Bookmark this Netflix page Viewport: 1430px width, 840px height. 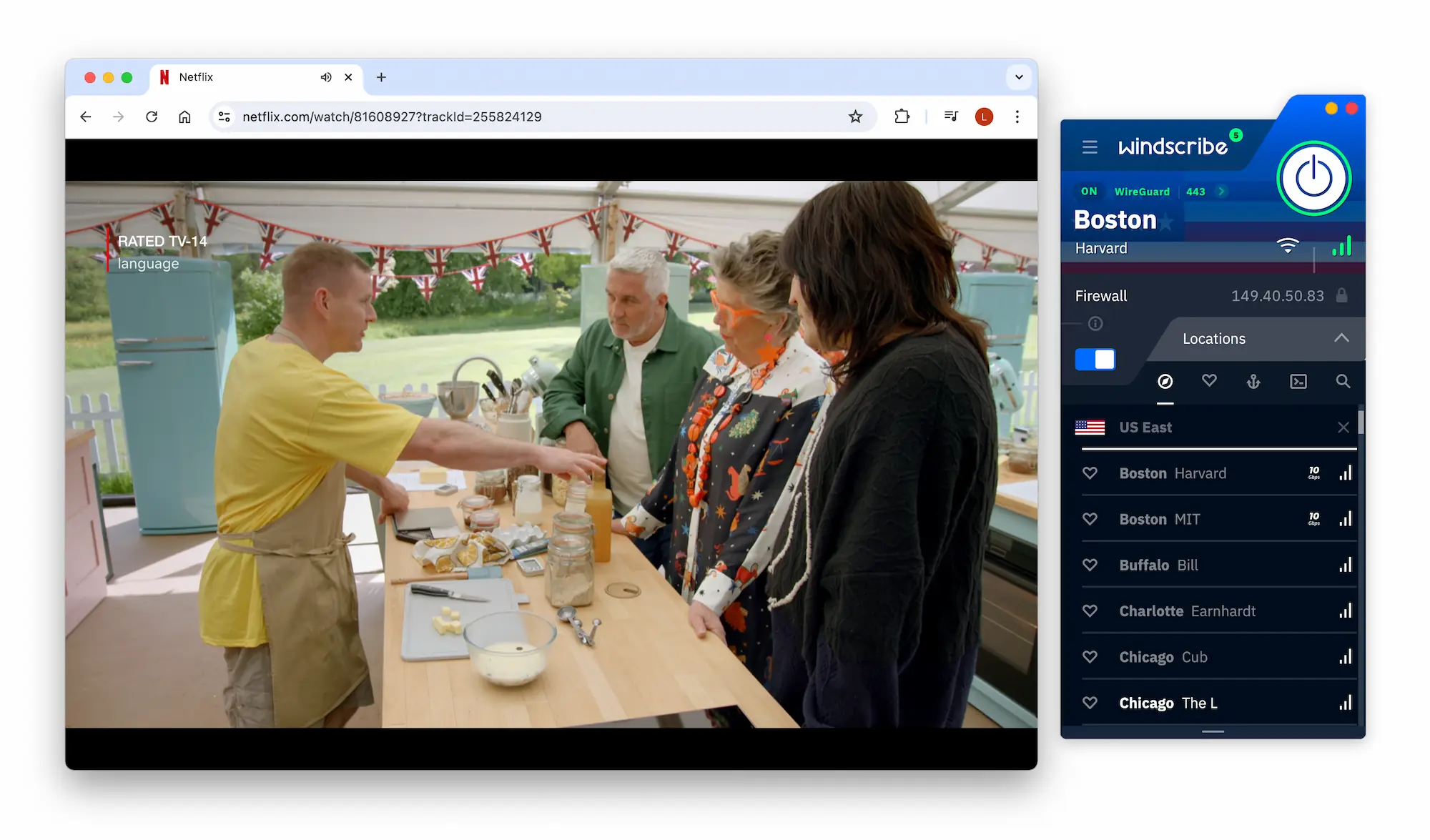click(x=855, y=117)
